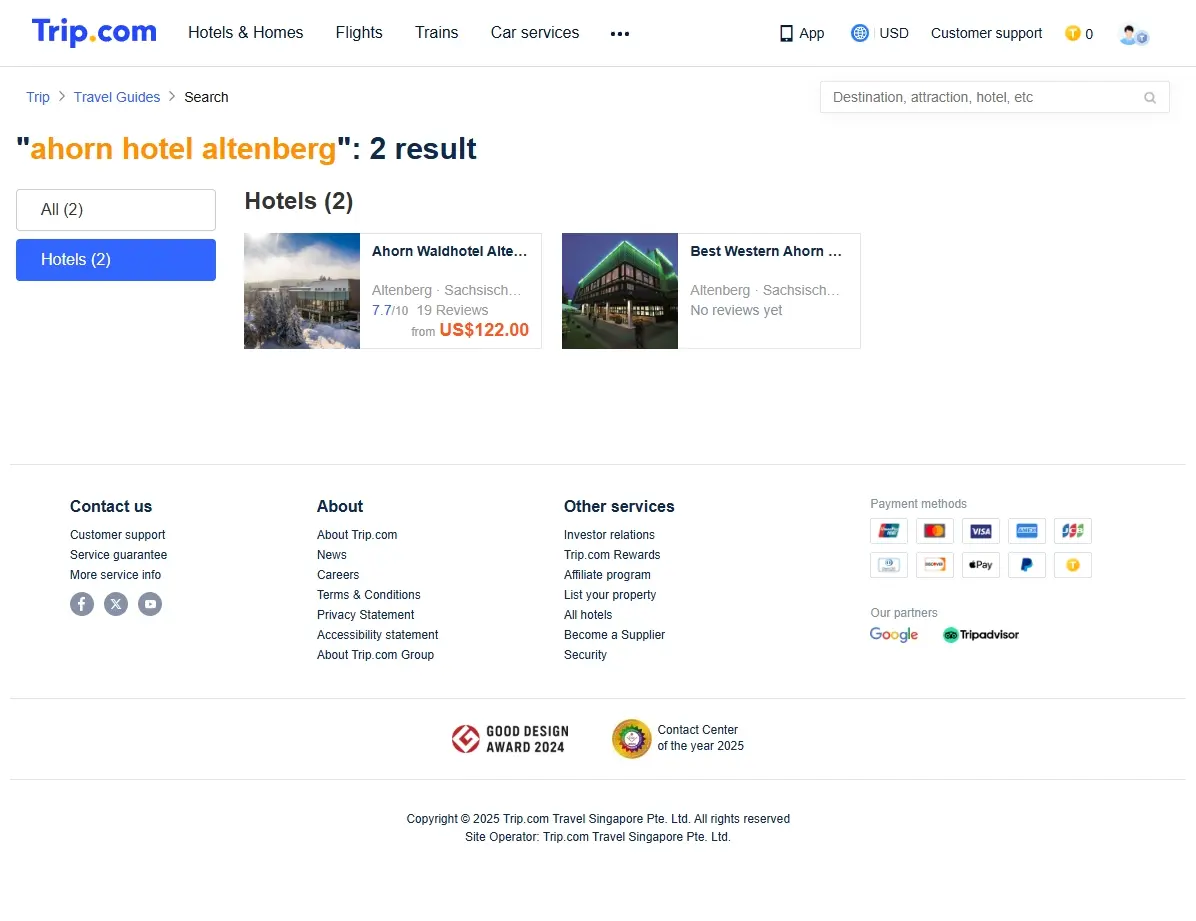This screenshot has width=1196, height=921.
Task: Open Become a Supplier link
Action: (x=614, y=635)
